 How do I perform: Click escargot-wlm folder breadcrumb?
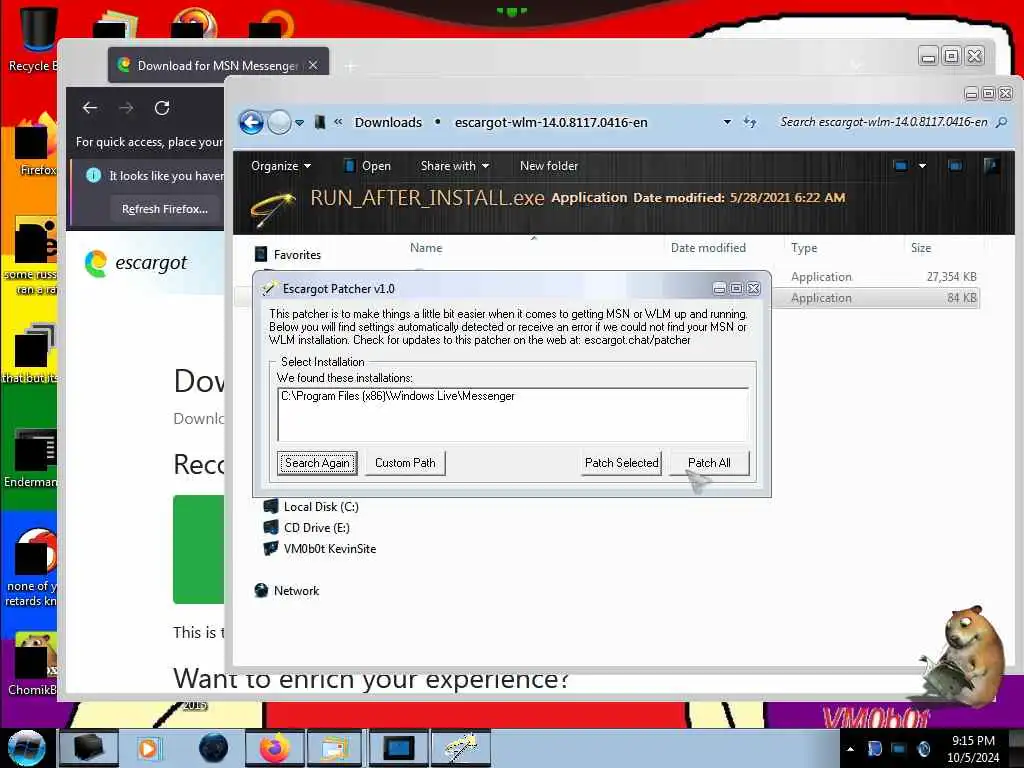[x=551, y=122]
